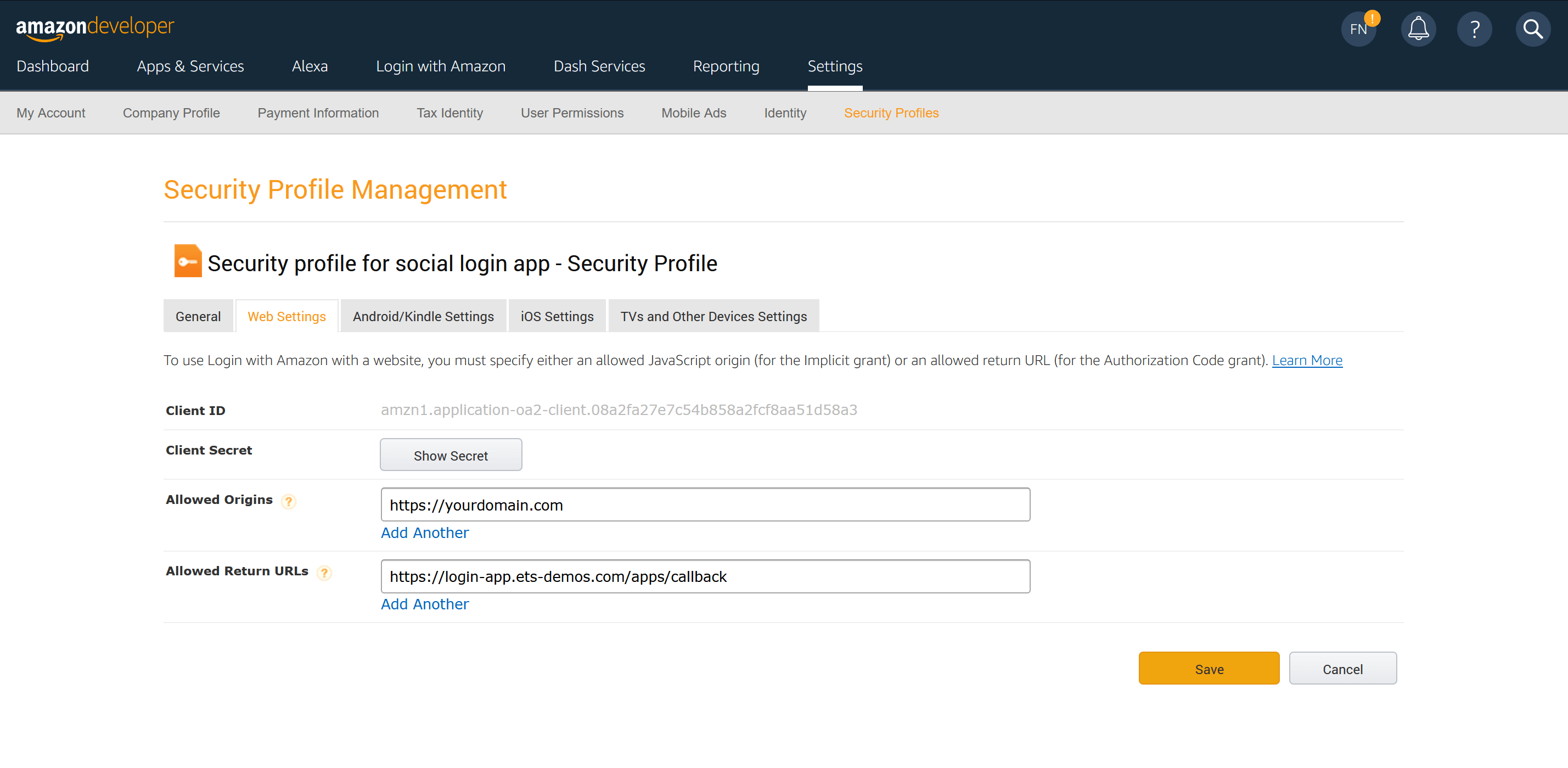Open the Tax Identity page

pos(450,113)
